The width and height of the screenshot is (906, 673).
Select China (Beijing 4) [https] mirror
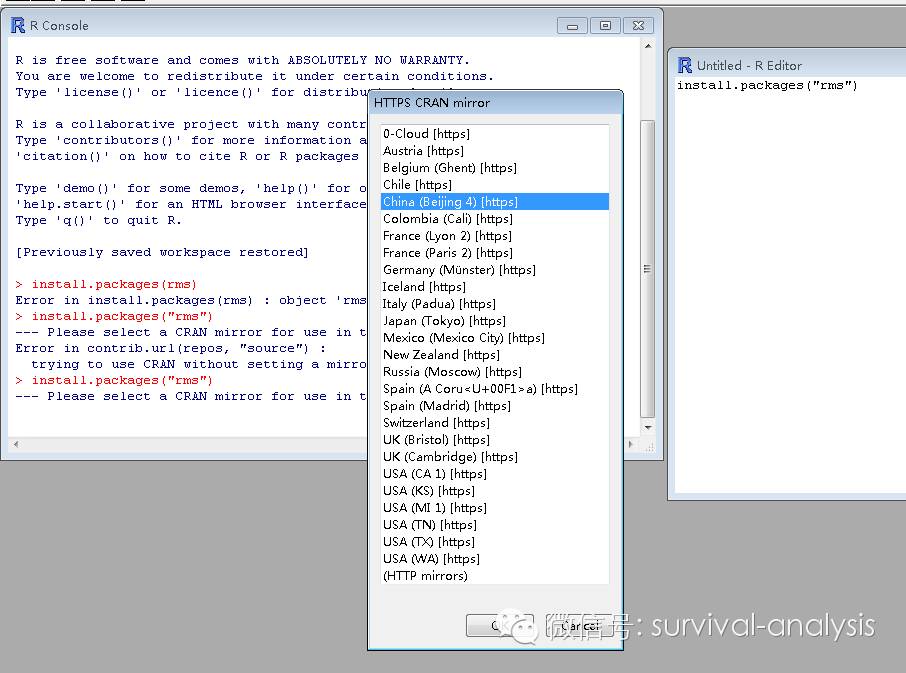[495, 202]
